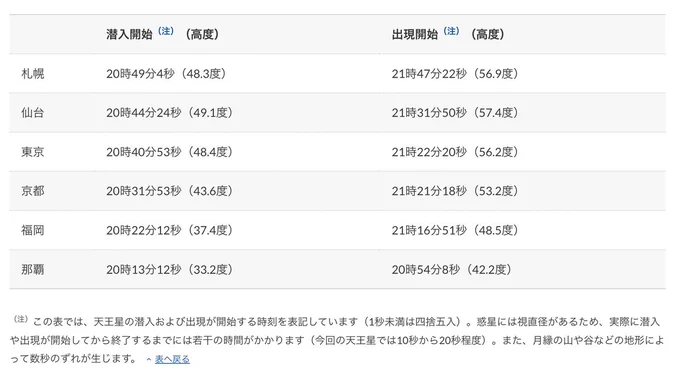Click cell 21時31分50秒（57.4度）
The image size is (680, 375).
pyautogui.click(x=455, y=113)
